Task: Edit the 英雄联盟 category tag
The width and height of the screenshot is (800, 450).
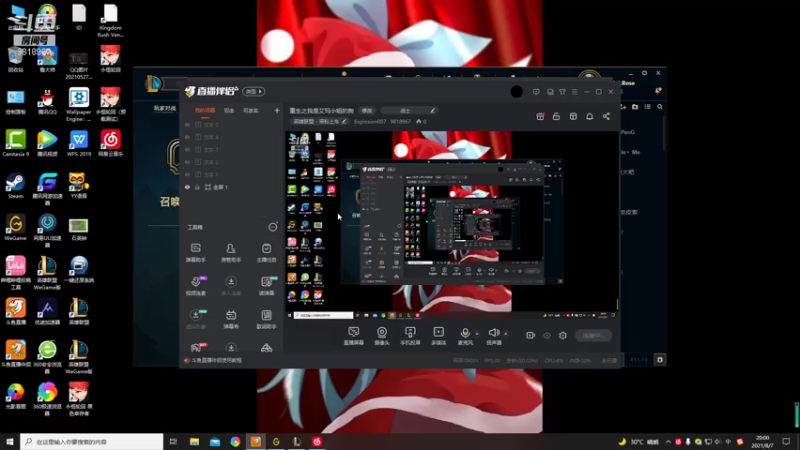Action: (x=319, y=121)
